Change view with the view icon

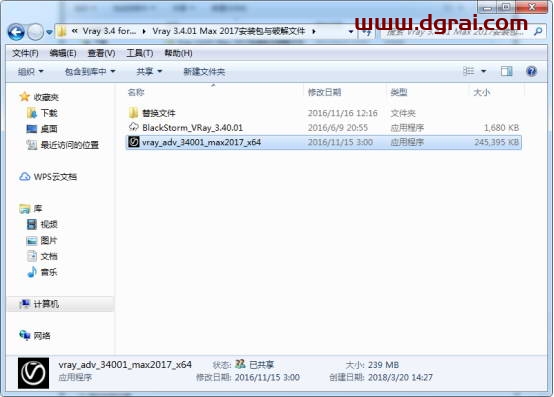pos(468,71)
